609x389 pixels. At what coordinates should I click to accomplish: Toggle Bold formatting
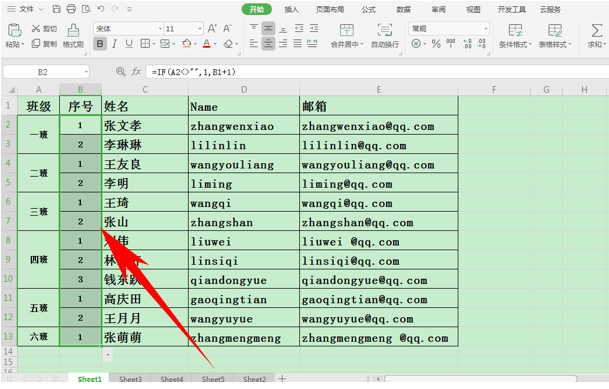[100, 44]
